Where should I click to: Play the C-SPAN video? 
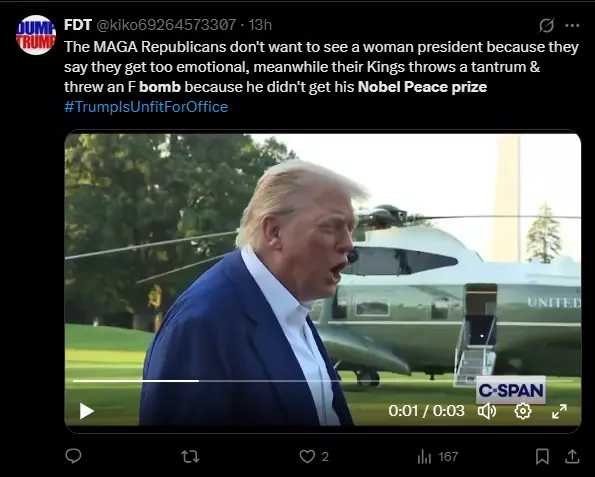(87, 411)
